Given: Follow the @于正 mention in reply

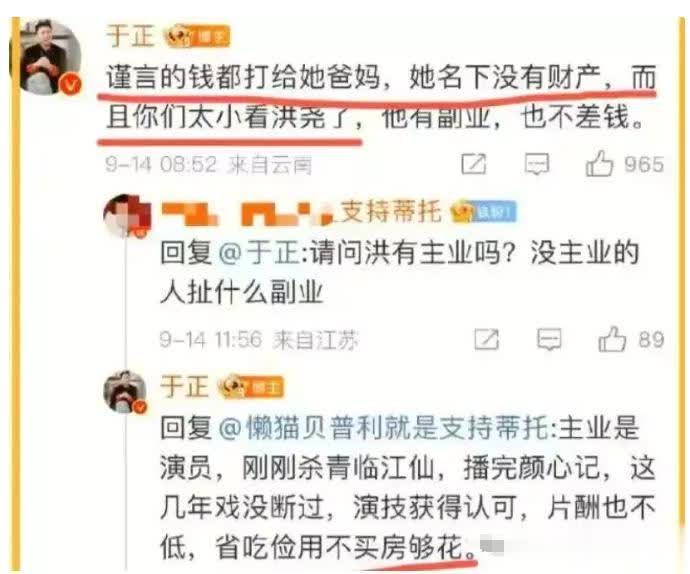Looking at the screenshot, I should tap(260, 254).
